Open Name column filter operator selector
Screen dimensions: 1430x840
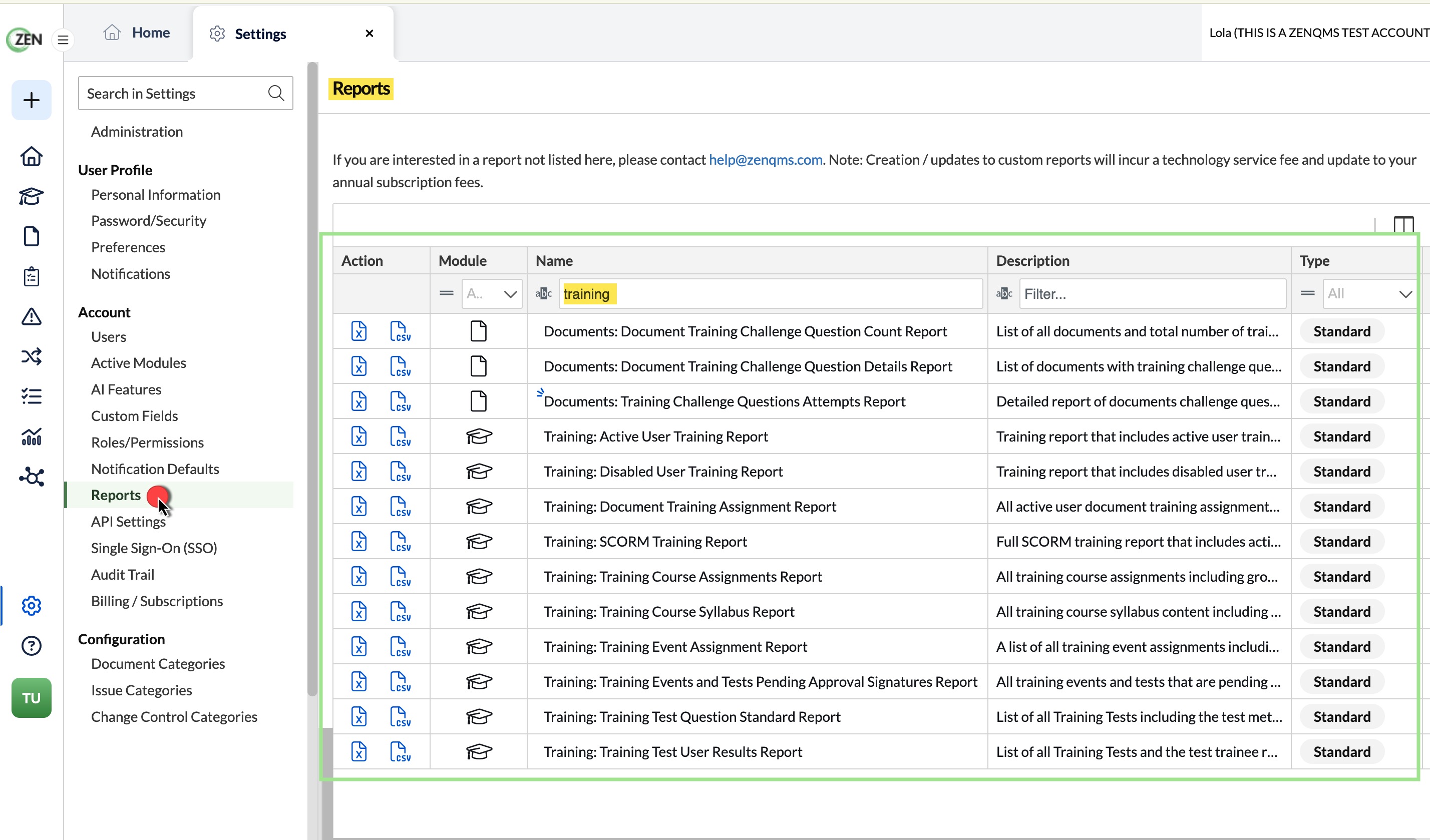tap(544, 294)
